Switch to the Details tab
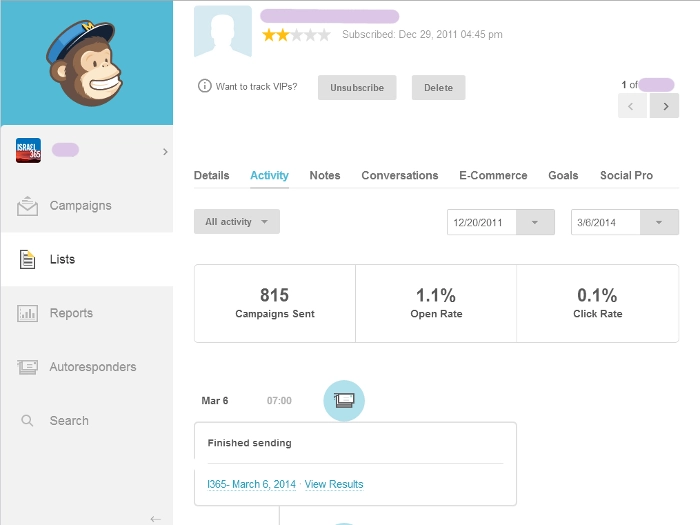 (212, 175)
